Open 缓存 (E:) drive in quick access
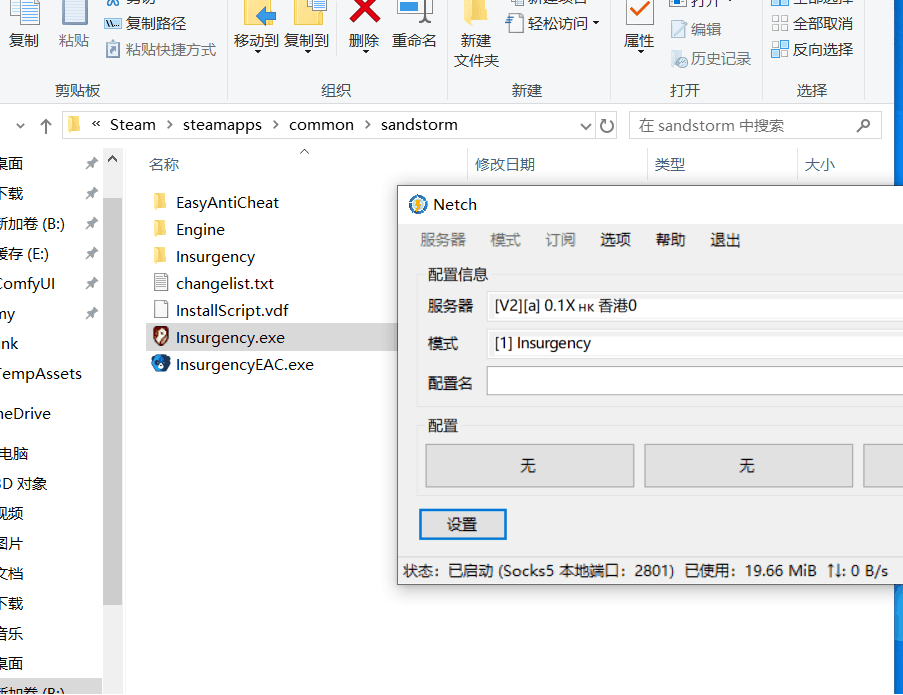Screen dimensions: 903x695 click(24, 253)
